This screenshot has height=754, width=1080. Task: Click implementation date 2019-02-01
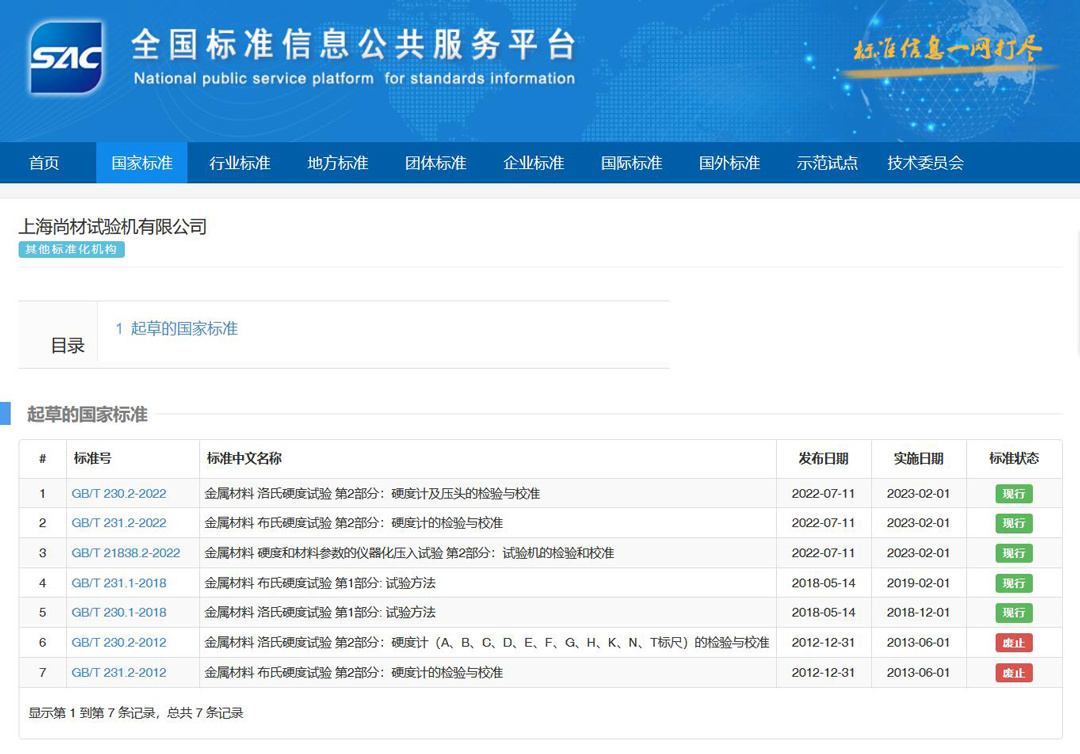coord(918,583)
